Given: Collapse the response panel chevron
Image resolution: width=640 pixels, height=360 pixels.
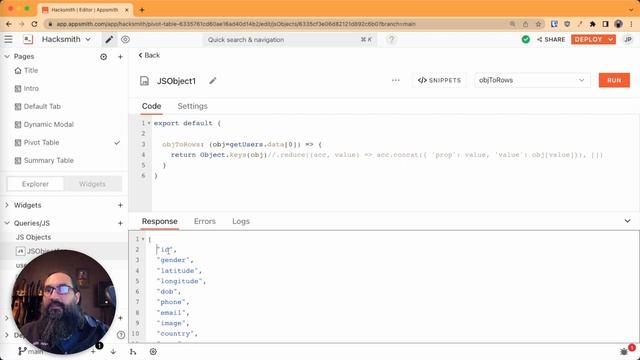Looking at the screenshot, I should coord(627,221).
